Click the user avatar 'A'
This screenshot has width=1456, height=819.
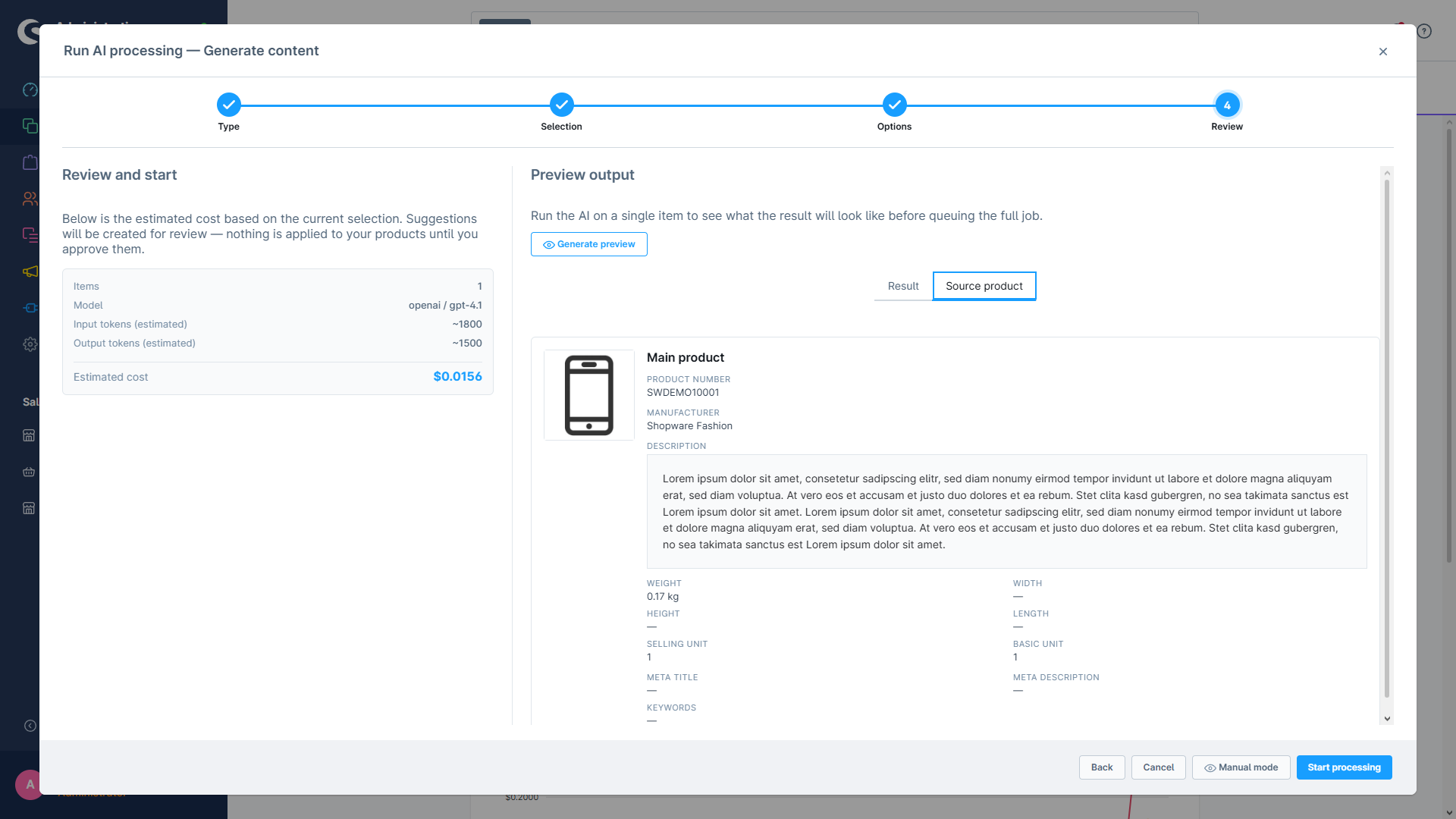pyautogui.click(x=29, y=784)
